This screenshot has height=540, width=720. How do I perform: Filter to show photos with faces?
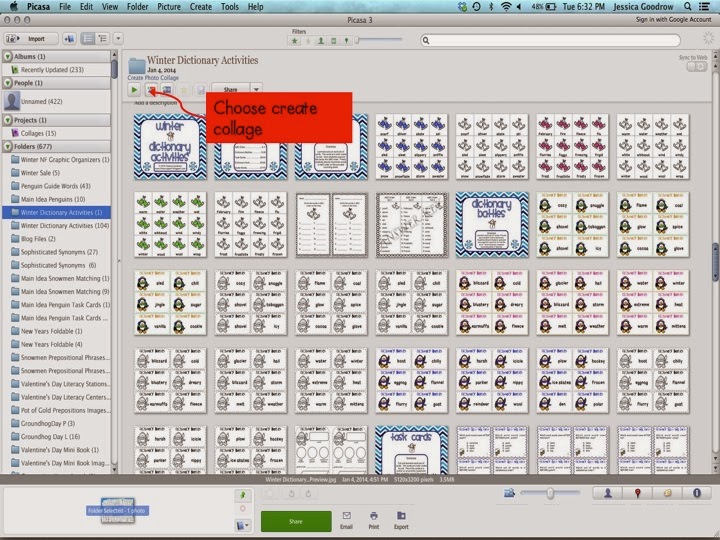tap(321, 41)
